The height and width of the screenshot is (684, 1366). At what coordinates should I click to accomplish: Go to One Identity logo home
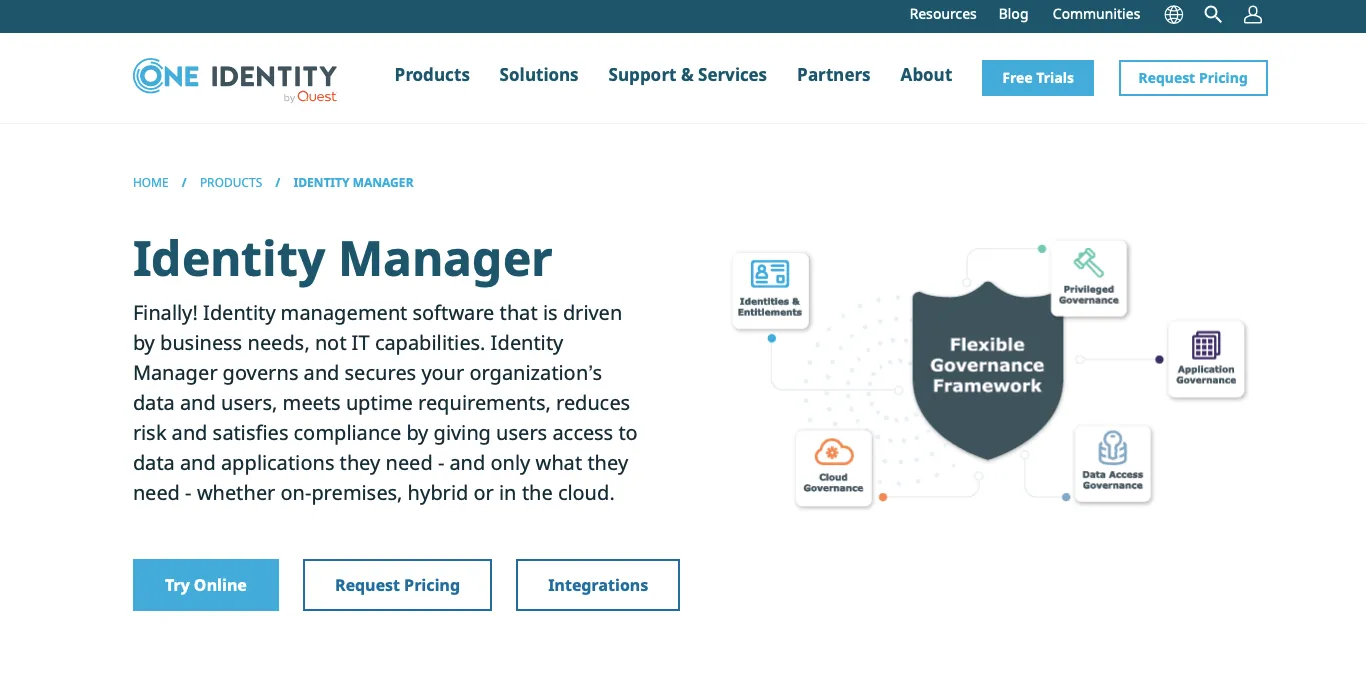[x=235, y=79]
